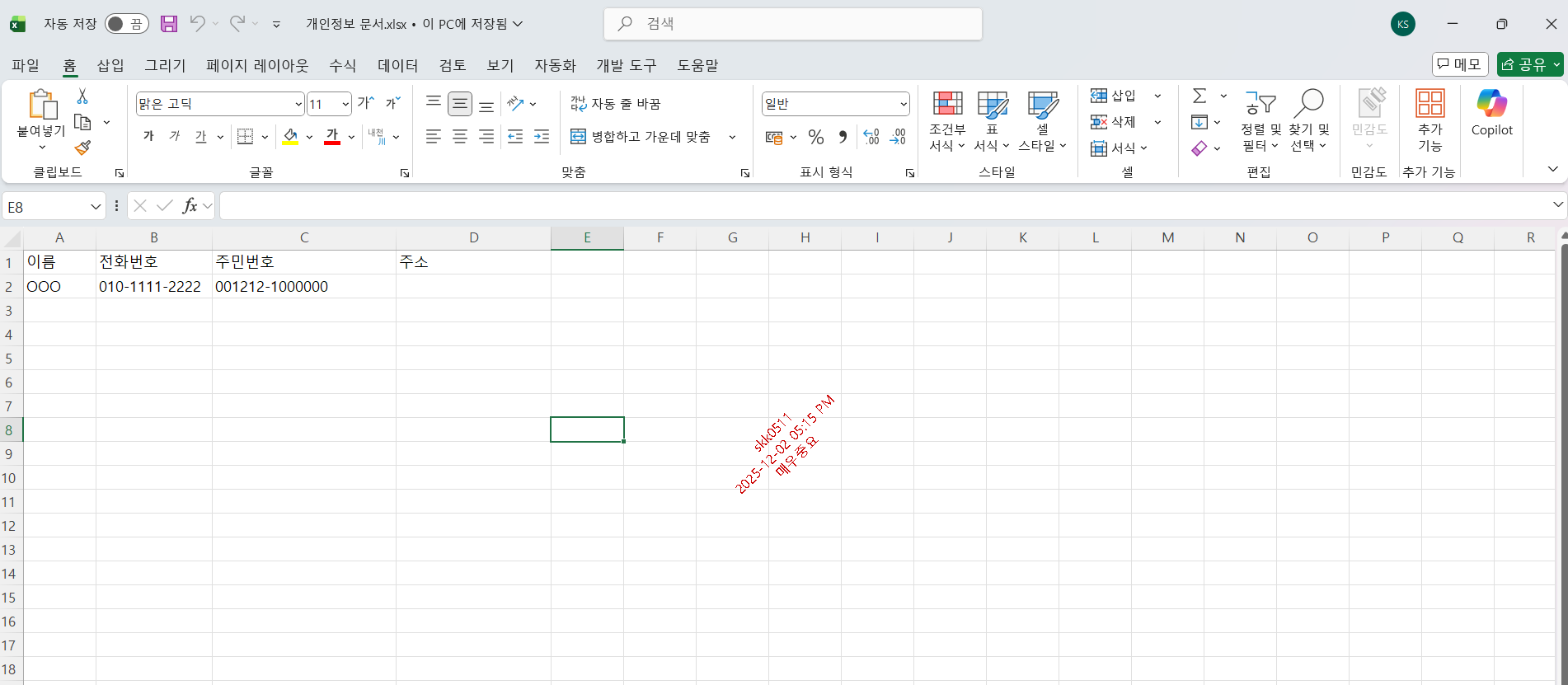This screenshot has width=1568, height=685.
Task: Switch to the 데이터 (Data) tab
Action: [x=397, y=65]
